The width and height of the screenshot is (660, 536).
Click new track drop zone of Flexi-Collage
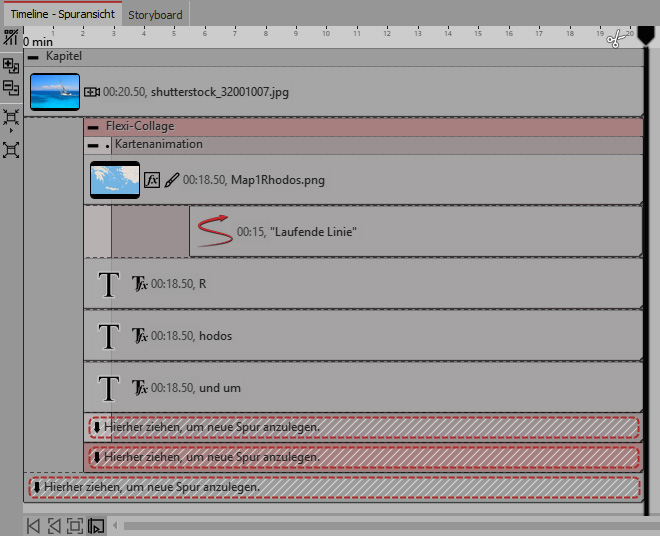click(364, 457)
